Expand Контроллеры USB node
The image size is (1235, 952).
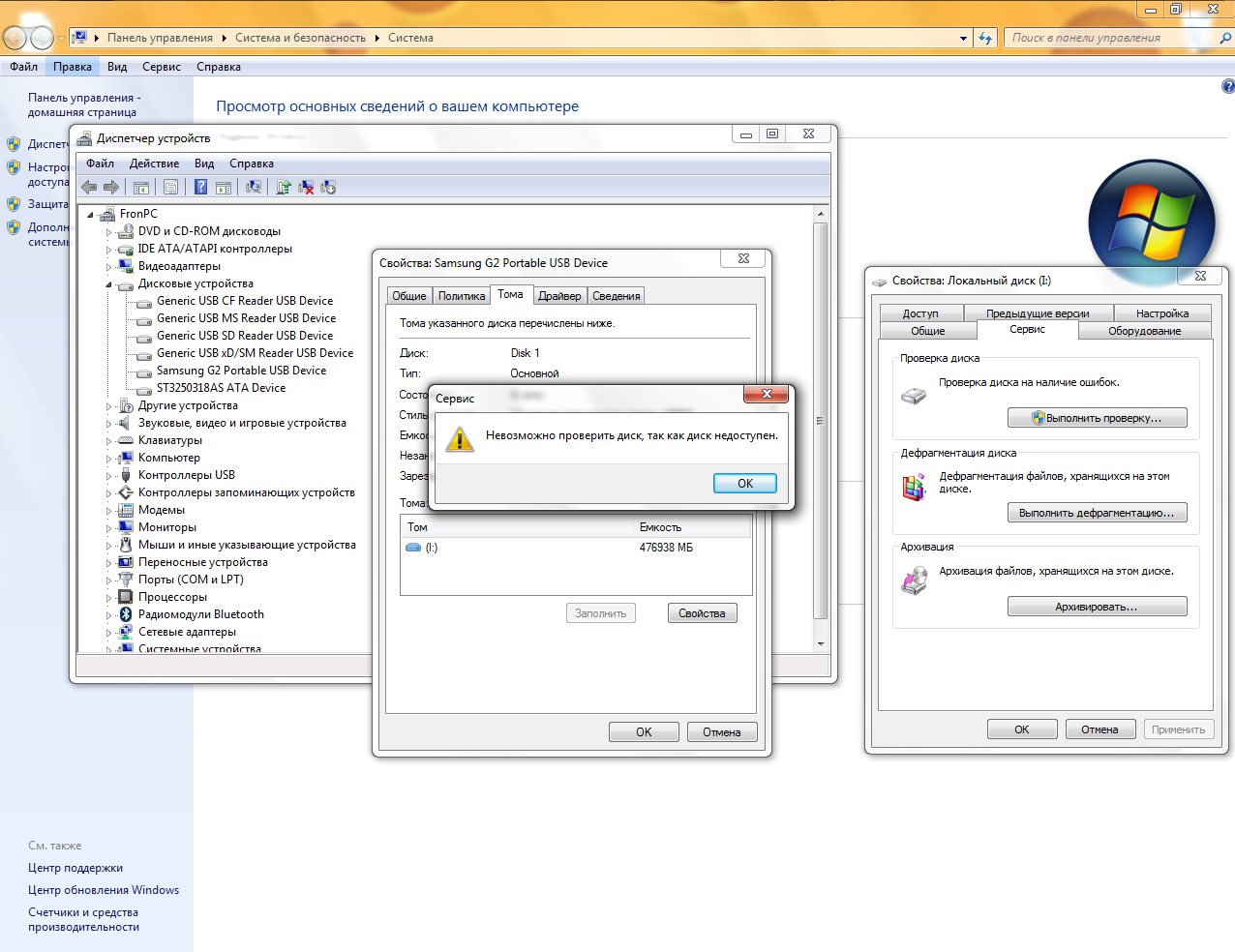click(108, 476)
